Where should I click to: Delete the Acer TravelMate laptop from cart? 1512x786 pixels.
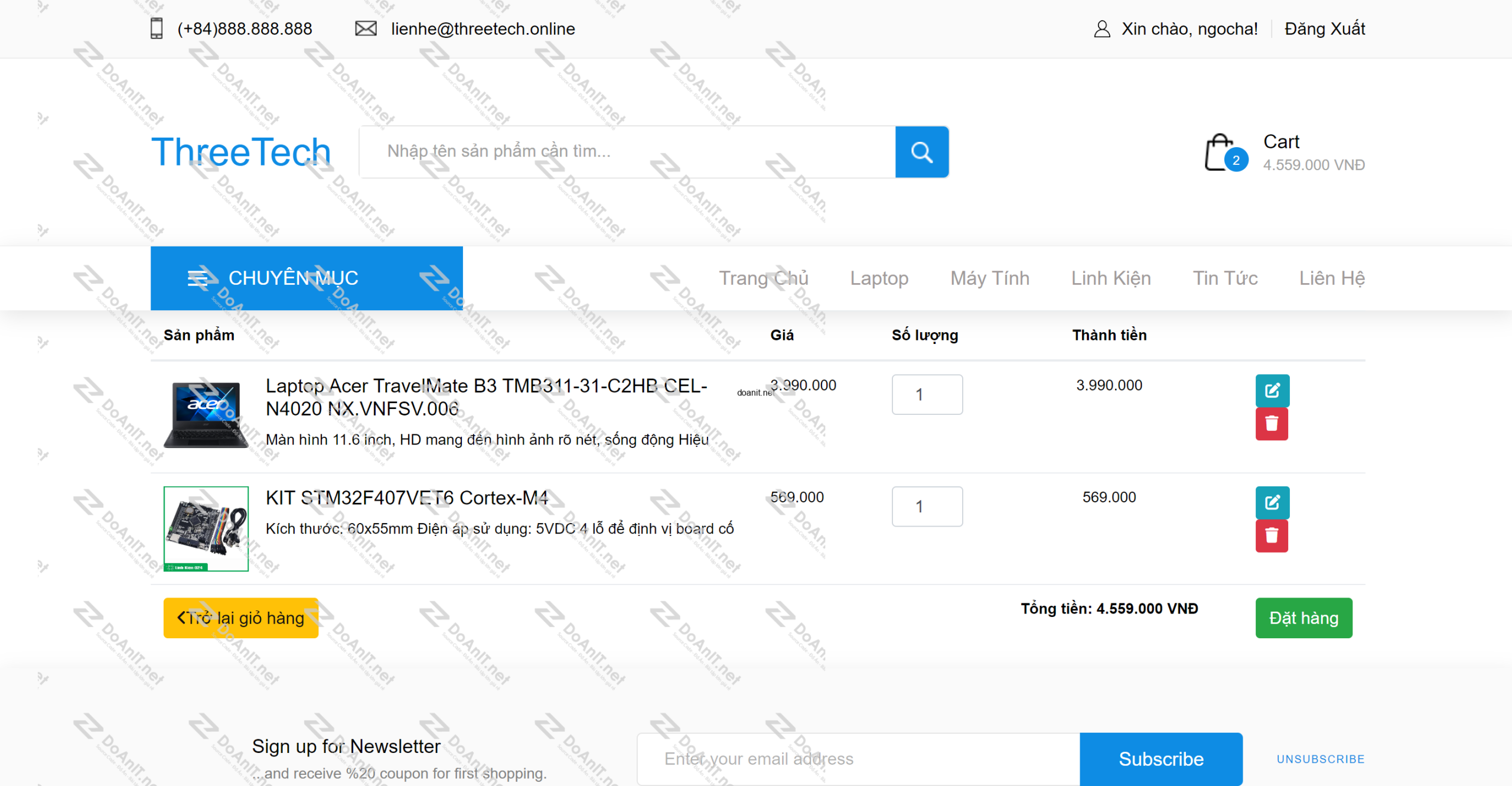1272,424
